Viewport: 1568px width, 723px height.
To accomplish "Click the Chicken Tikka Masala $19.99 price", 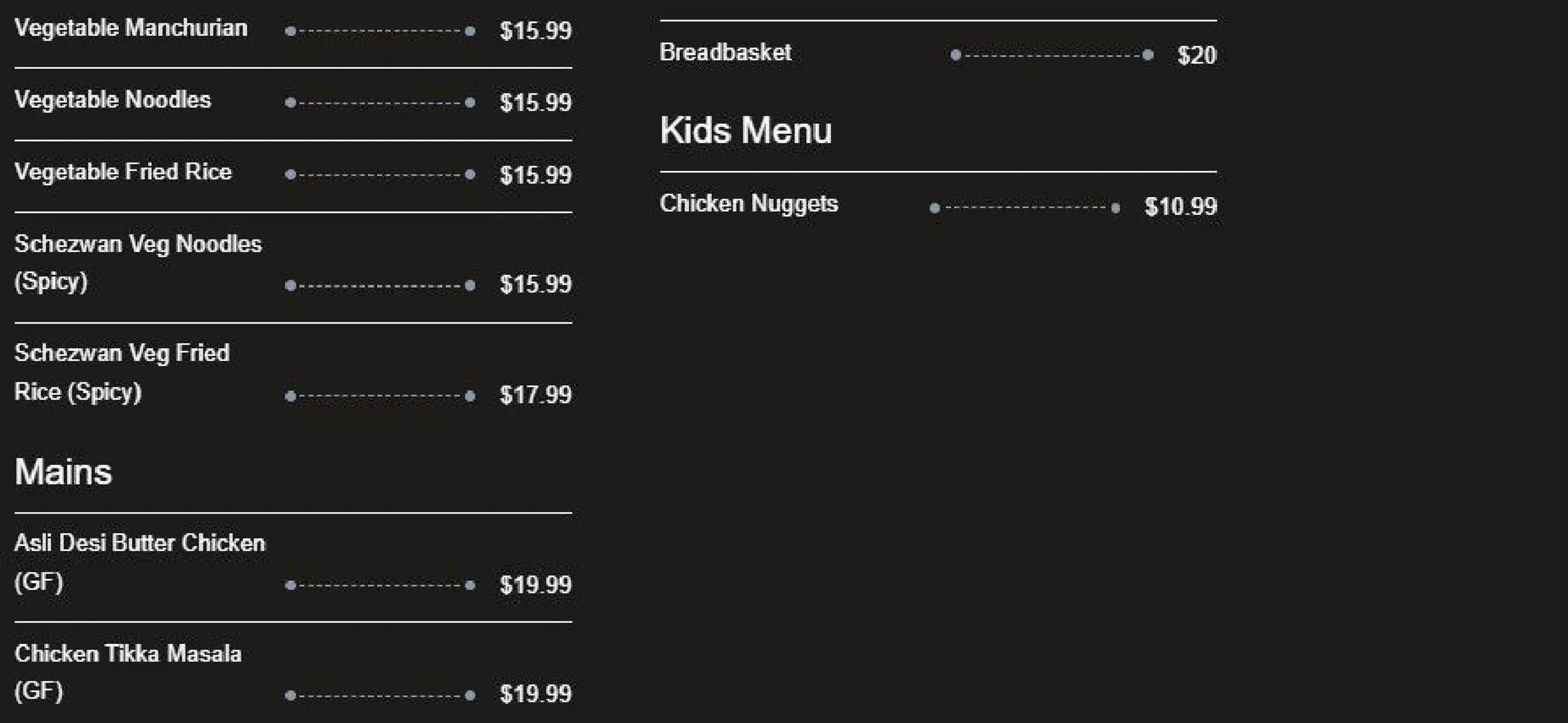I will pyautogui.click(x=536, y=694).
